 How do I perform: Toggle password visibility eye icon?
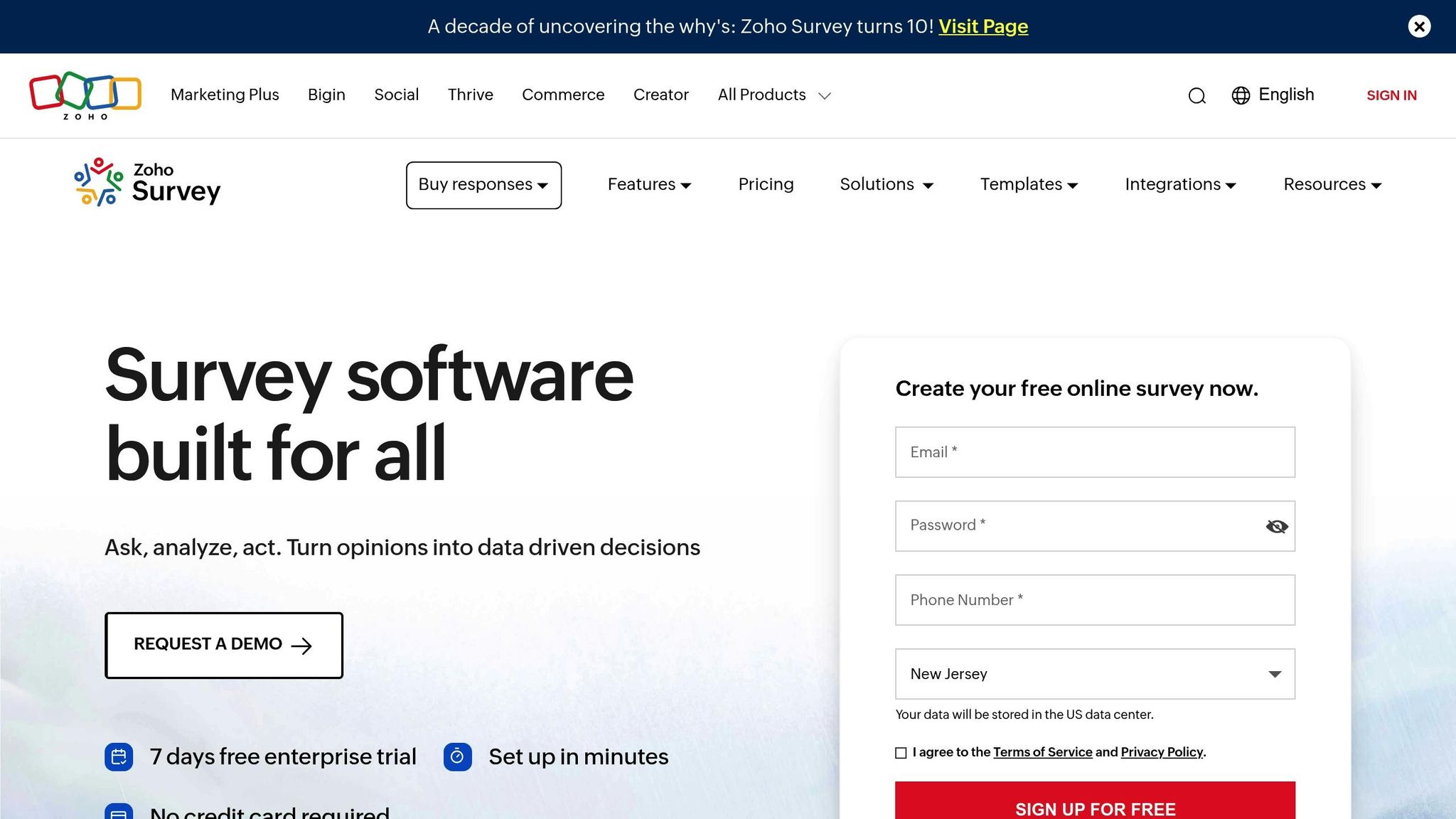[1277, 526]
